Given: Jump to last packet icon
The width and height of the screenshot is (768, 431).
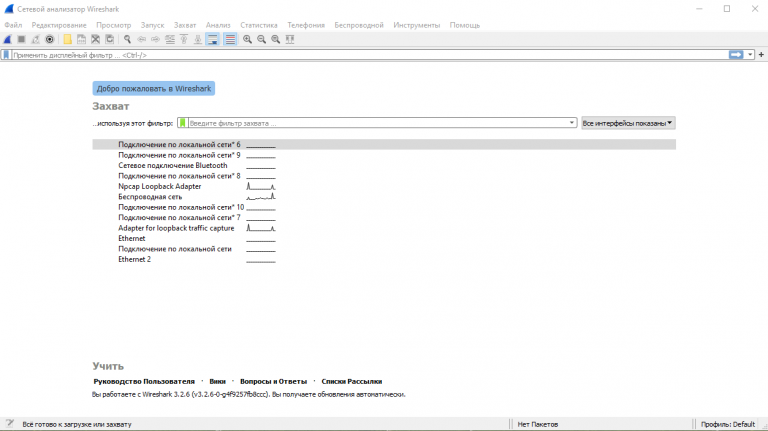Looking at the screenshot, I should pyautogui.click(x=198, y=39).
